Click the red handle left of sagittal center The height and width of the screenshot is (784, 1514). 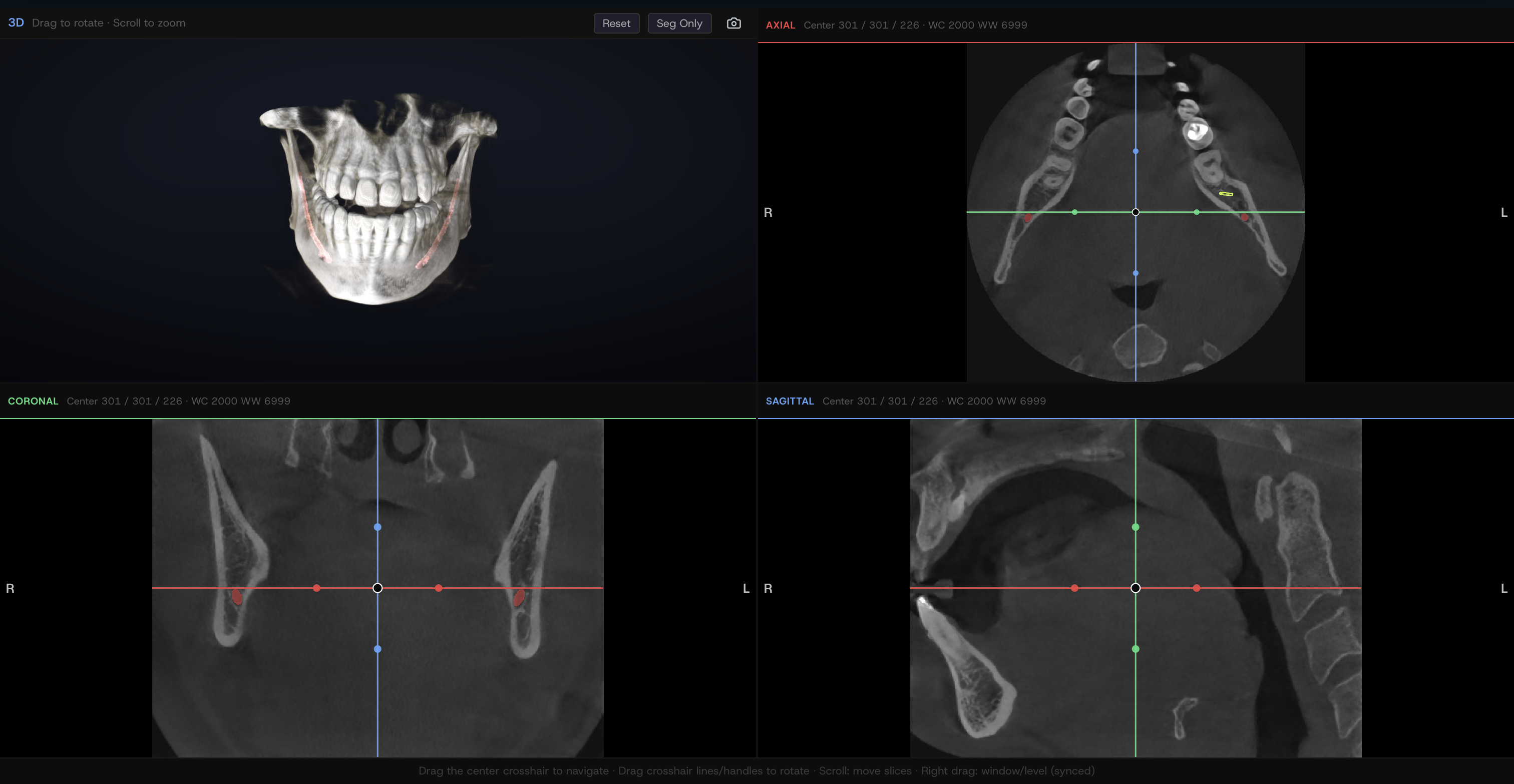point(1074,588)
